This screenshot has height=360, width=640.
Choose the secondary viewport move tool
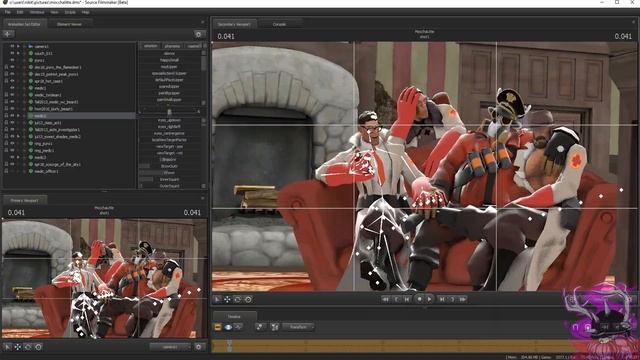(227, 299)
